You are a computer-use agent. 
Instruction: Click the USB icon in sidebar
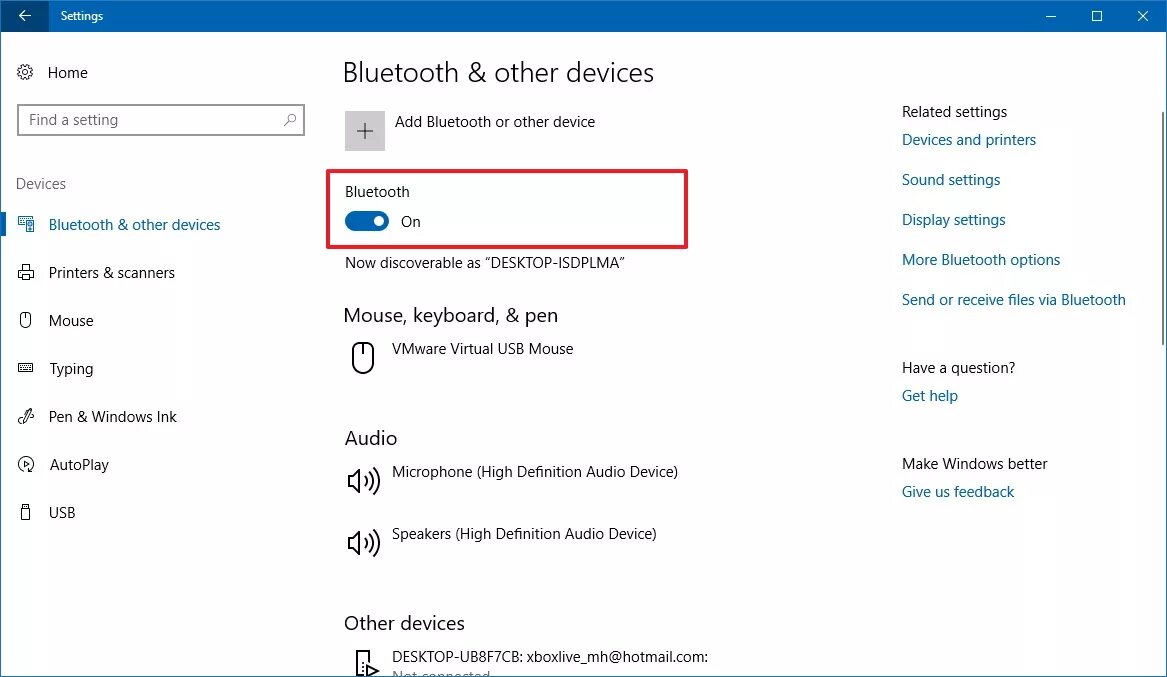[26, 513]
